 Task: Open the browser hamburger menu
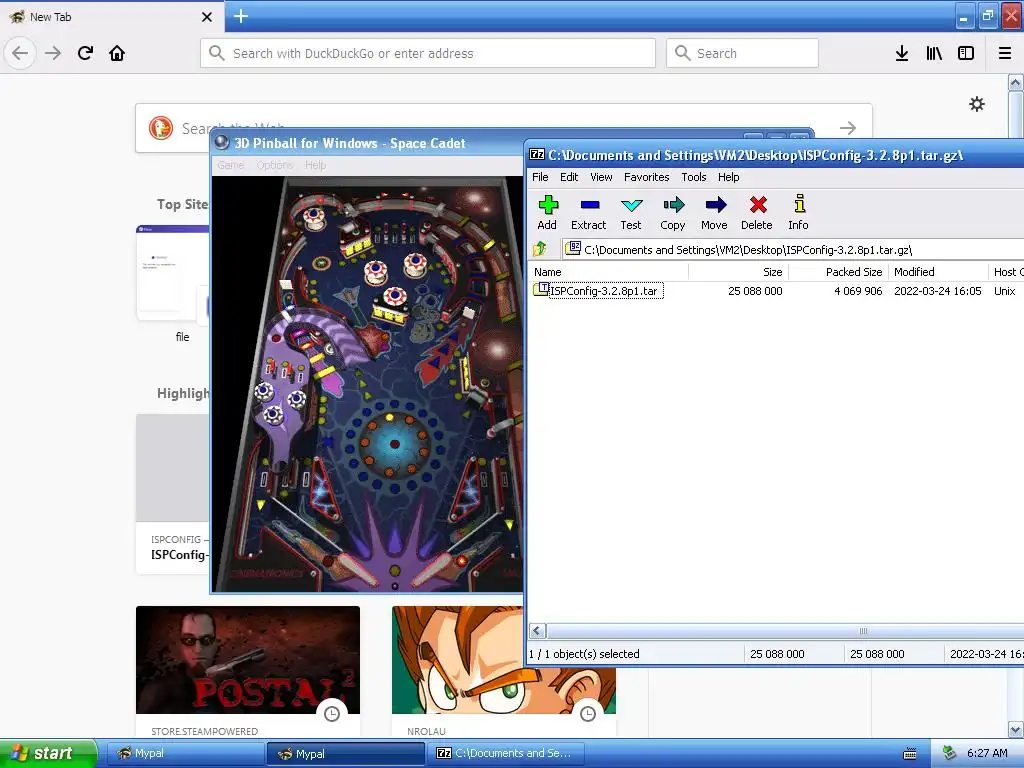[x=1005, y=53]
